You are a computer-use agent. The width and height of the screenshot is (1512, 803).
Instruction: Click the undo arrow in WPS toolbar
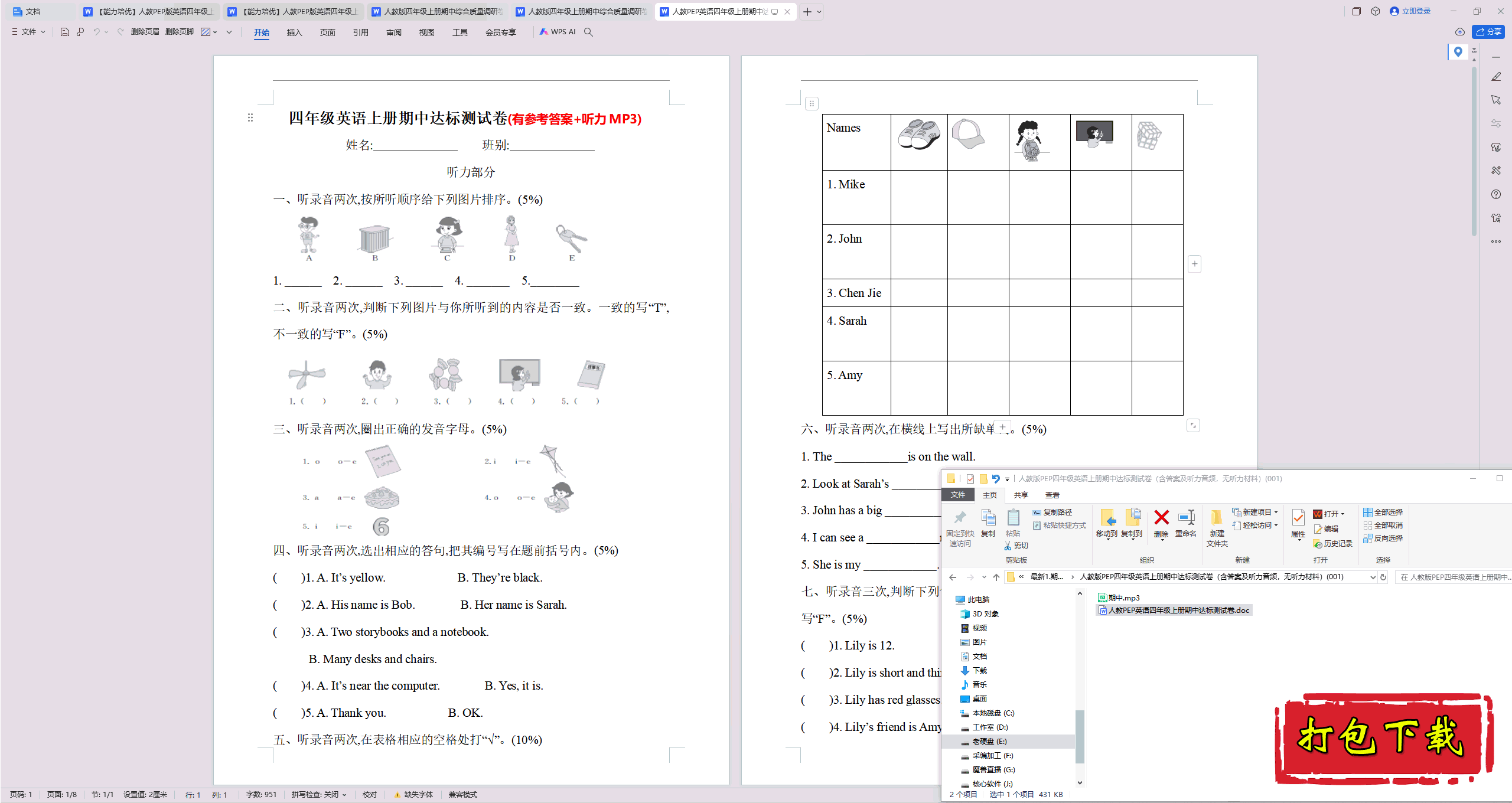96,32
